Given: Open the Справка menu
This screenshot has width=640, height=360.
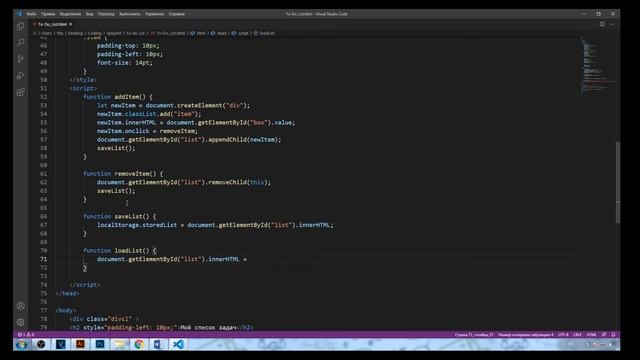Looking at the screenshot, I should coord(177,14).
